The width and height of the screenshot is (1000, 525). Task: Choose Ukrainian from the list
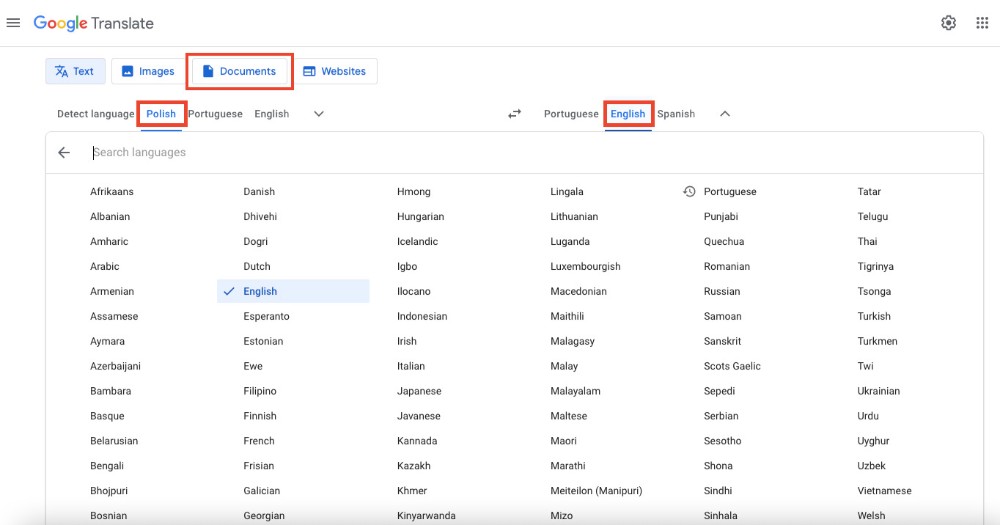[x=878, y=391]
